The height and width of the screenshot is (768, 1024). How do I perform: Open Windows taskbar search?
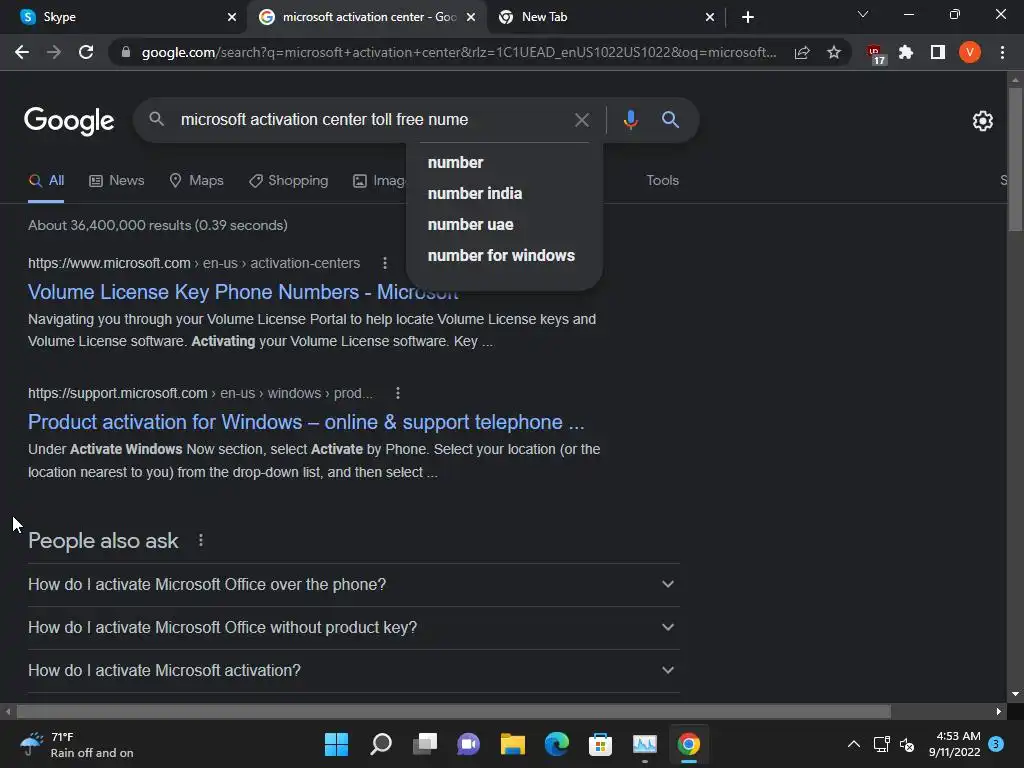381,744
